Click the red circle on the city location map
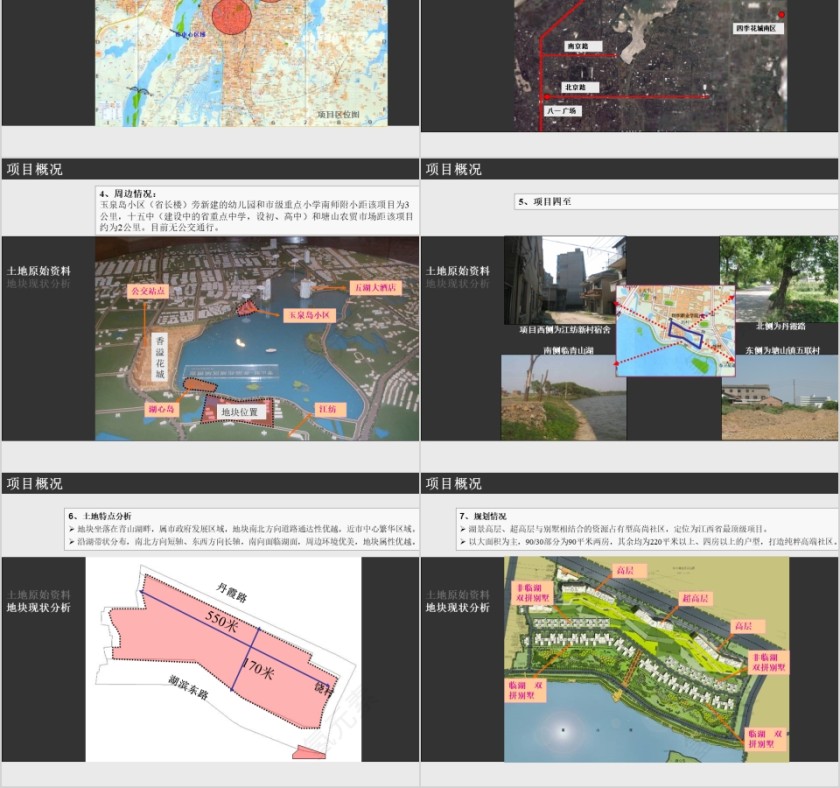 (232, 16)
